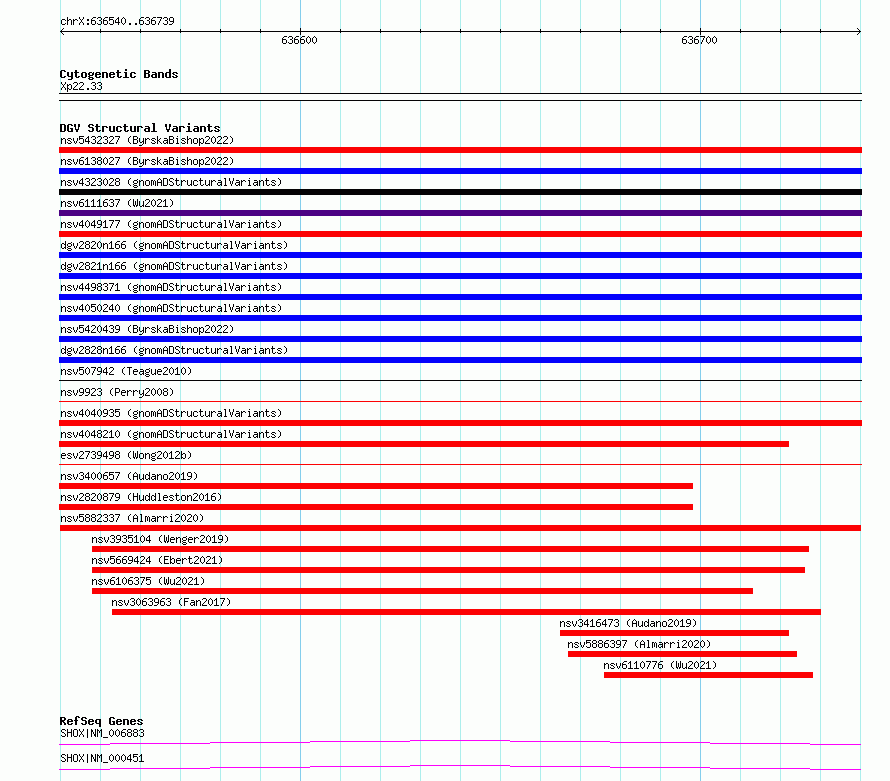890x781 pixels.
Task: Click the purple bar under nsv6111637
Action: [460, 213]
